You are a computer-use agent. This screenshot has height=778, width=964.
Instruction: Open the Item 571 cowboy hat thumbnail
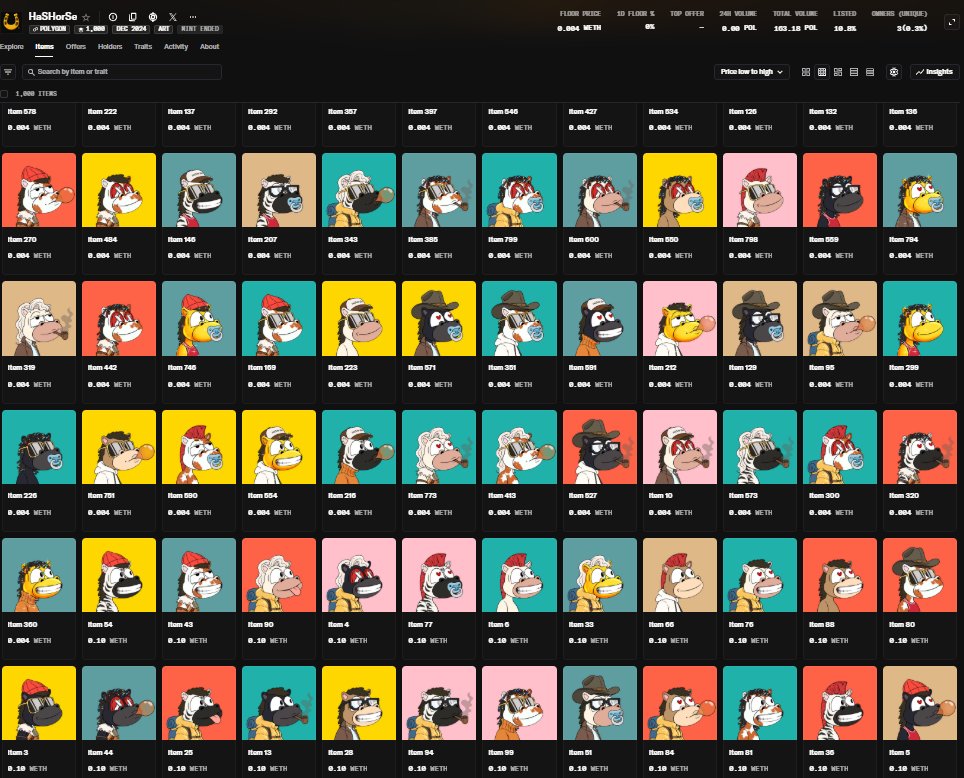[x=439, y=319]
